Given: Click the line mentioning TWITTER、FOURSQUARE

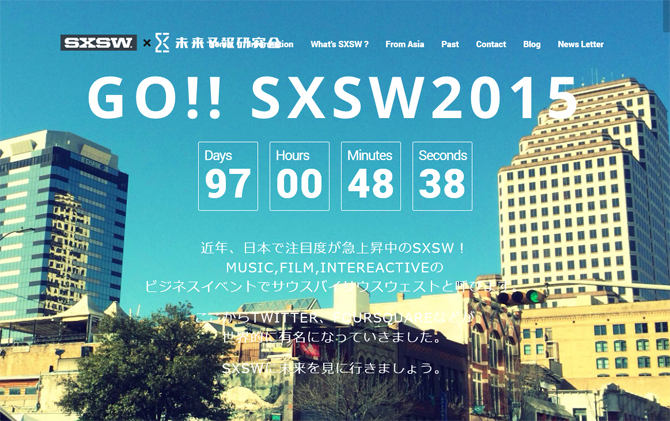Looking at the screenshot, I should tap(335, 318).
